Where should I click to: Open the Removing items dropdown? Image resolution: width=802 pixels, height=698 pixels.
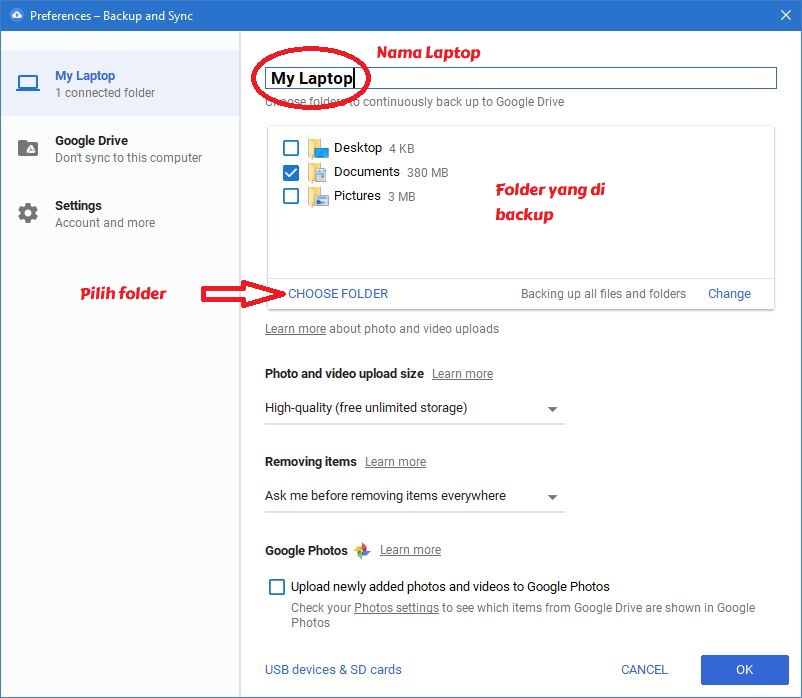point(414,496)
